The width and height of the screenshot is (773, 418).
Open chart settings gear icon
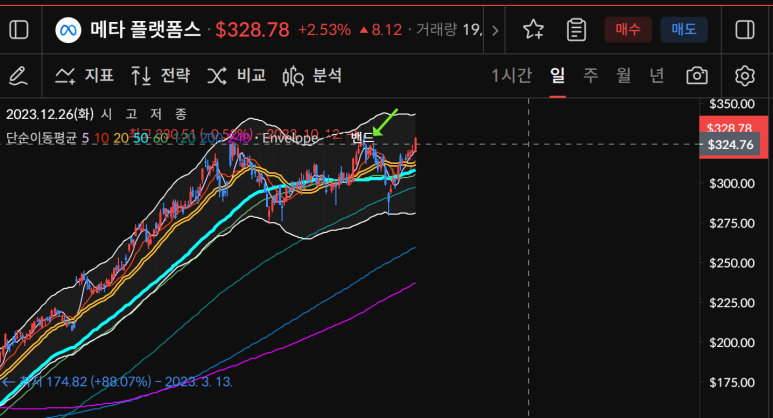tap(744, 76)
